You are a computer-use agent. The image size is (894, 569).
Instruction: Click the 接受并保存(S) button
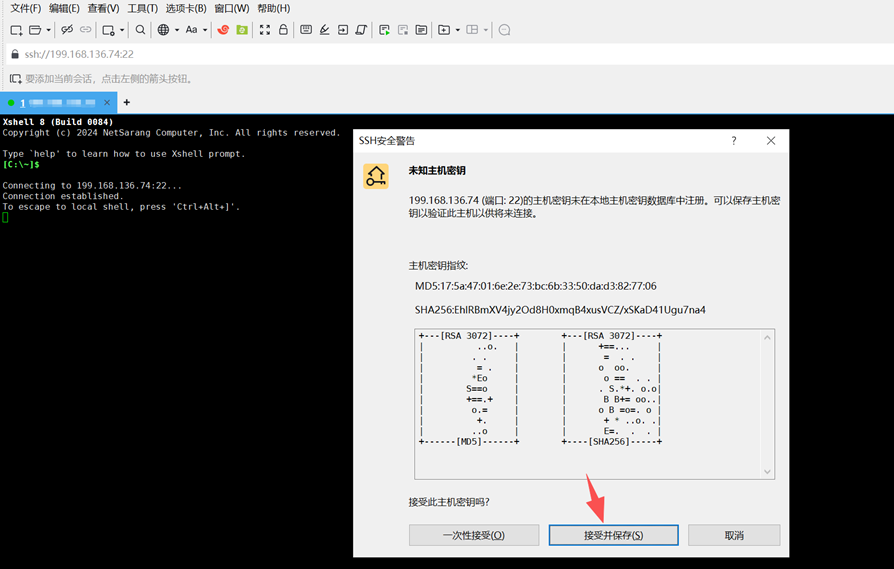pos(613,535)
